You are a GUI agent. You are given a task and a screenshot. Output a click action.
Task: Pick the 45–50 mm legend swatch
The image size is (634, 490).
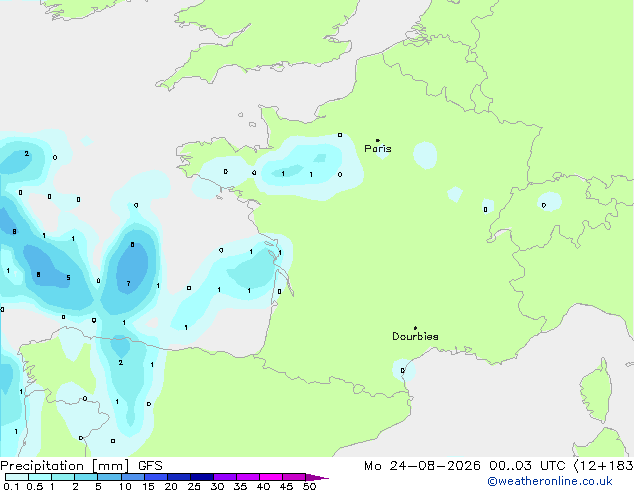tap(294, 477)
